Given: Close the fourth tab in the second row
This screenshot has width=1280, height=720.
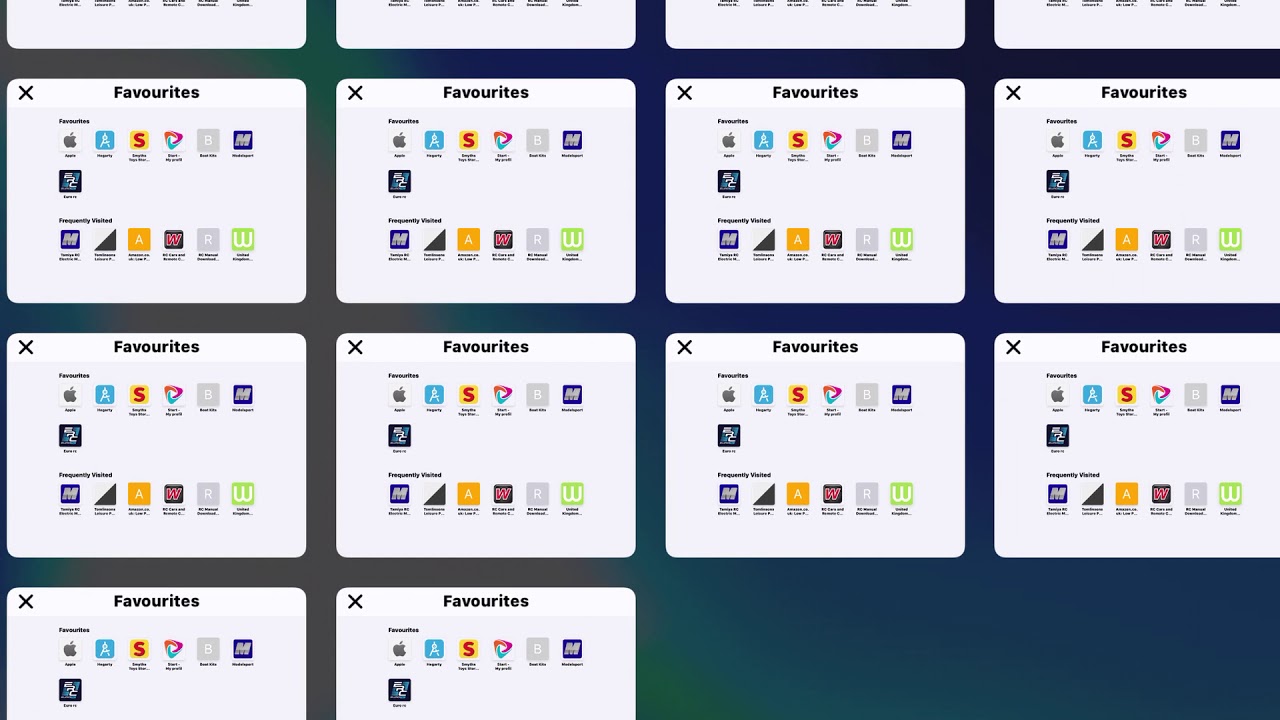Looking at the screenshot, I should (1013, 93).
